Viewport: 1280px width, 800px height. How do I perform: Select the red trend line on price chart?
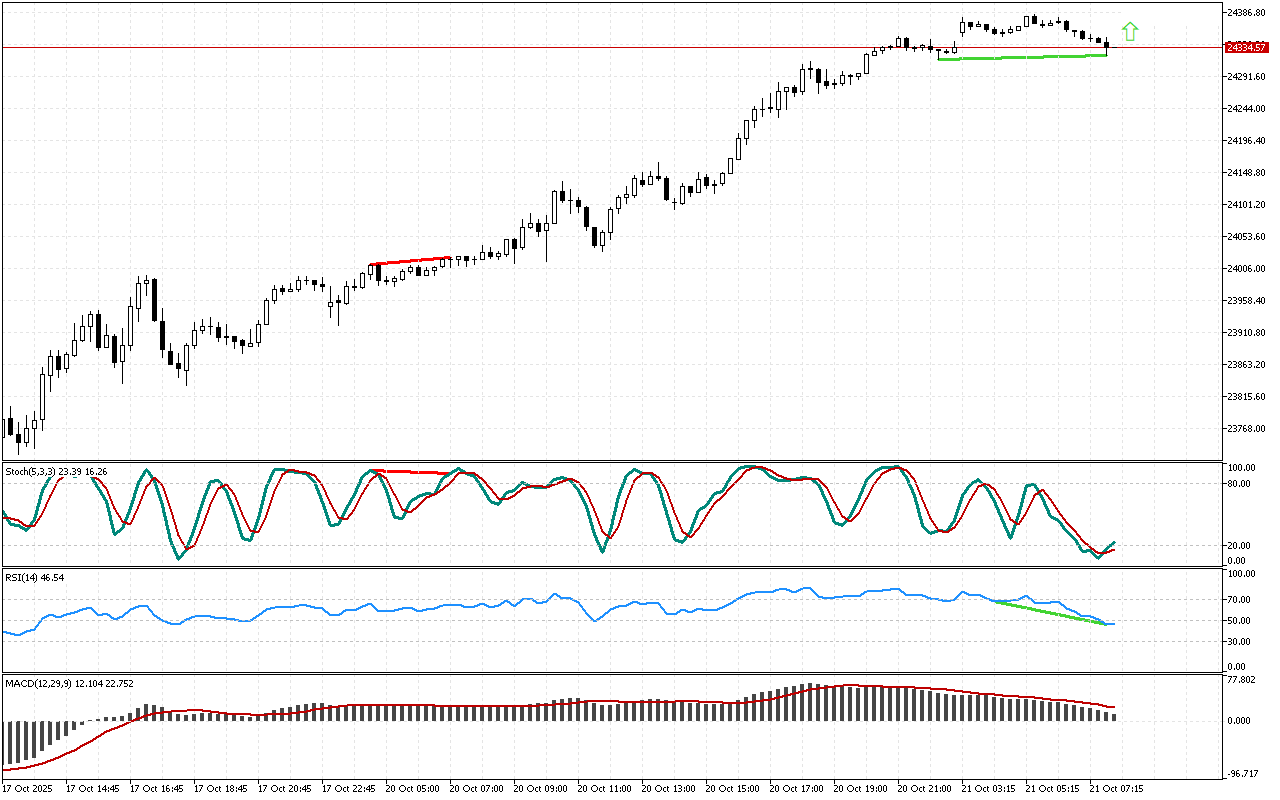coord(410,261)
